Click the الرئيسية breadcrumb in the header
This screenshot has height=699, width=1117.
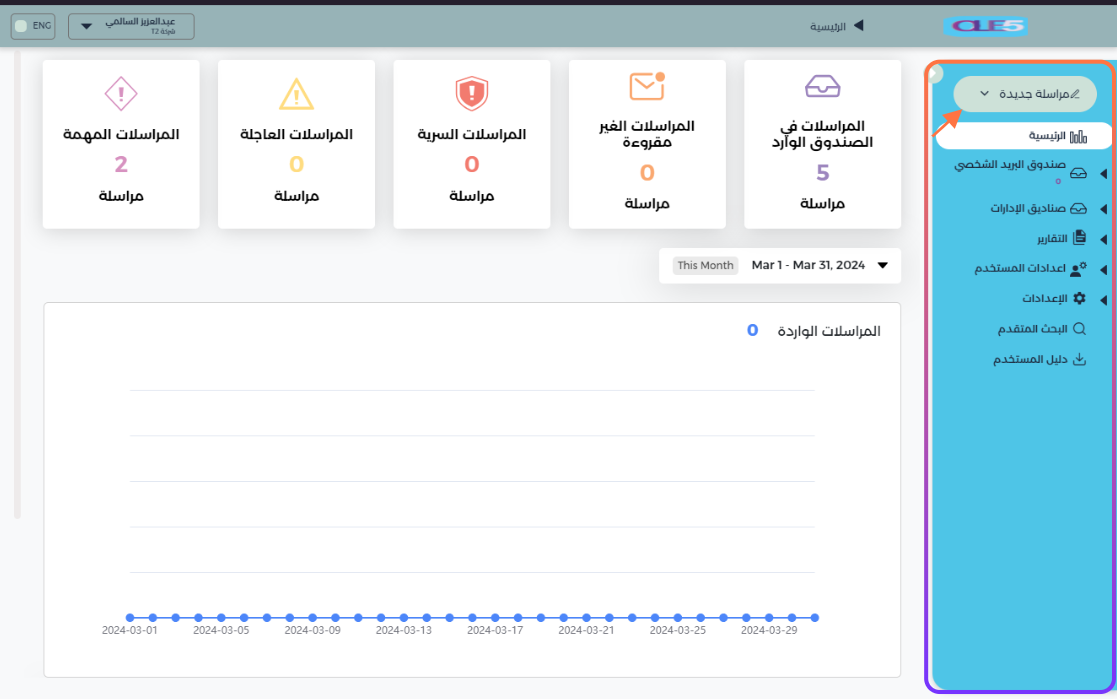[x=827, y=27]
